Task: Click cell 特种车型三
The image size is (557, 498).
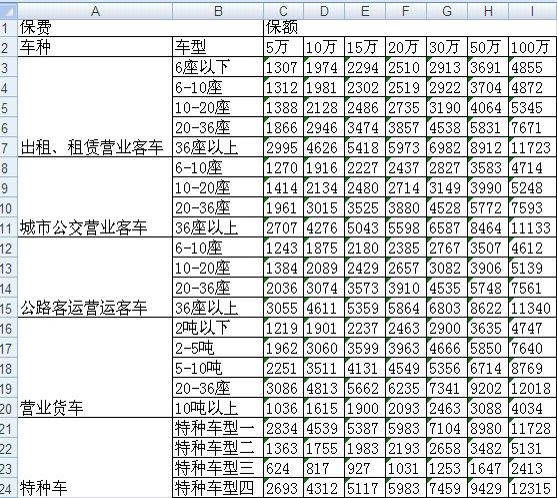Action: point(218,468)
